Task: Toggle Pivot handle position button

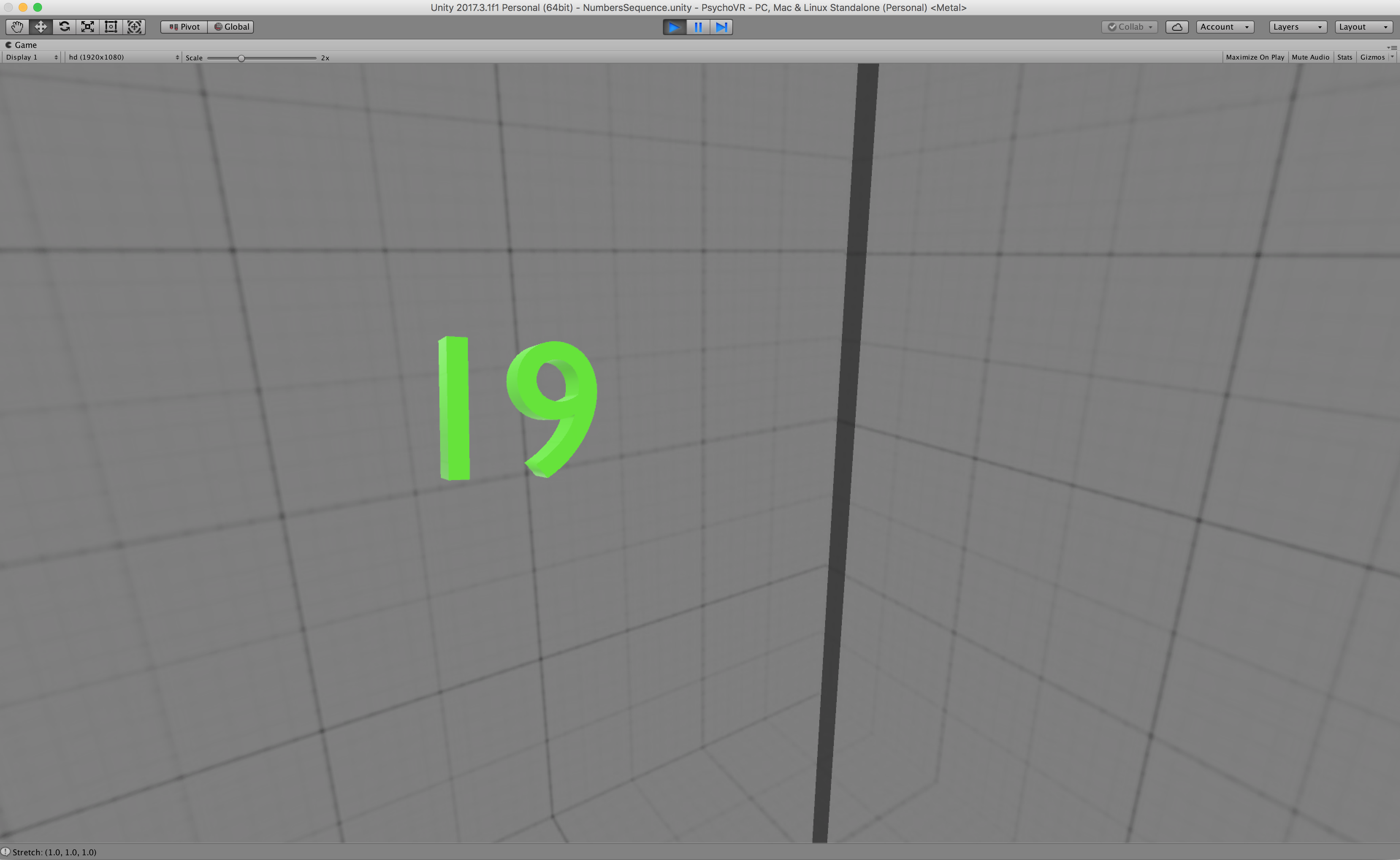Action: [x=184, y=27]
